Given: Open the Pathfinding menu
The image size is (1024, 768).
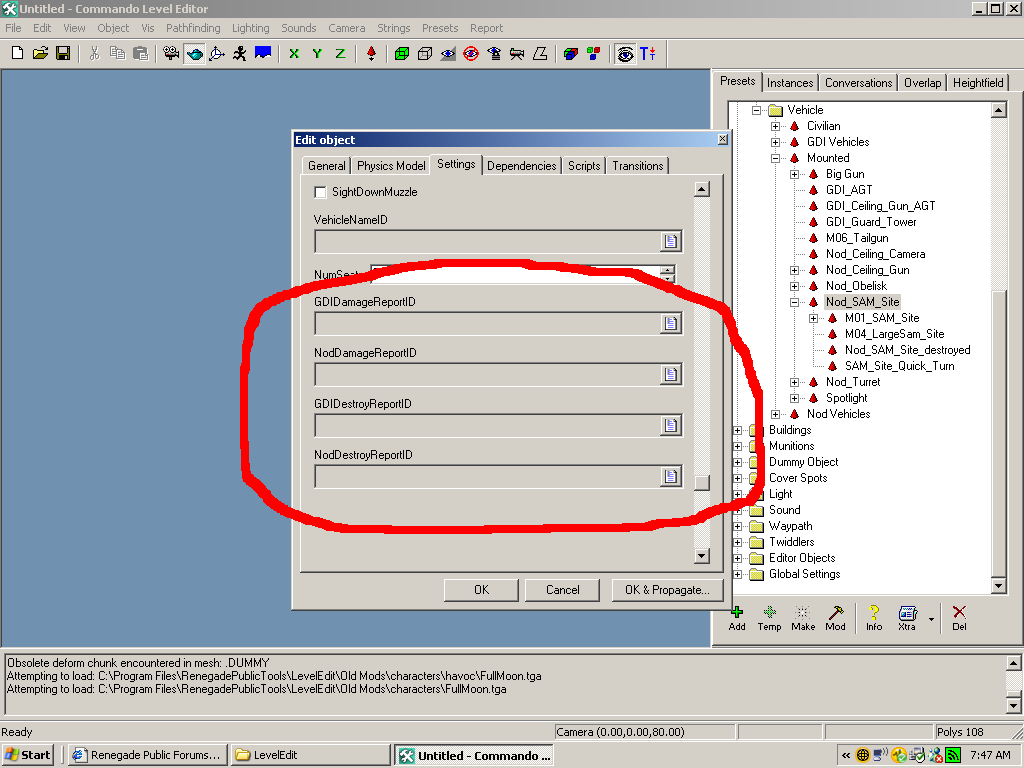Looking at the screenshot, I should (x=194, y=28).
